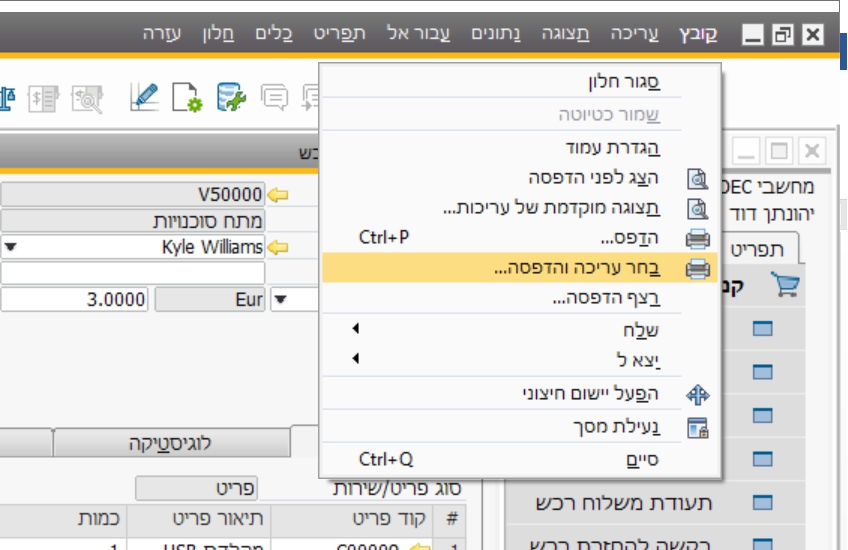Open the layout designer document-gear icon
The height and width of the screenshot is (550, 848).
point(187,98)
